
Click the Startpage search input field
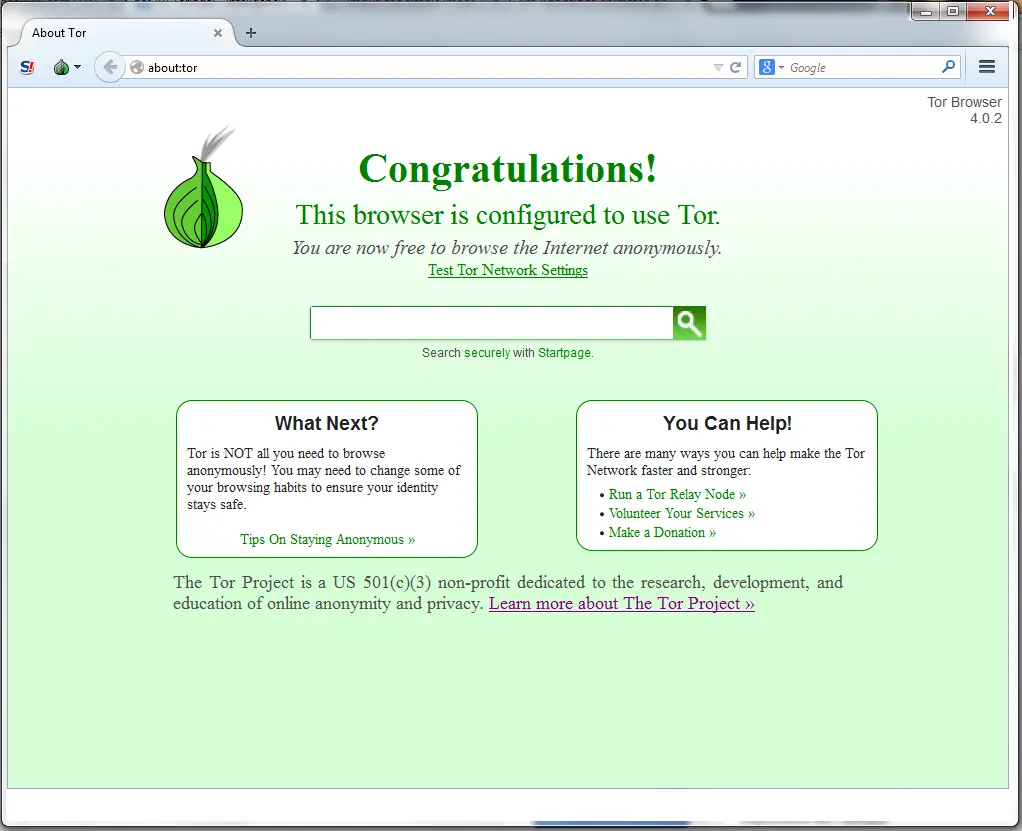[x=491, y=323]
